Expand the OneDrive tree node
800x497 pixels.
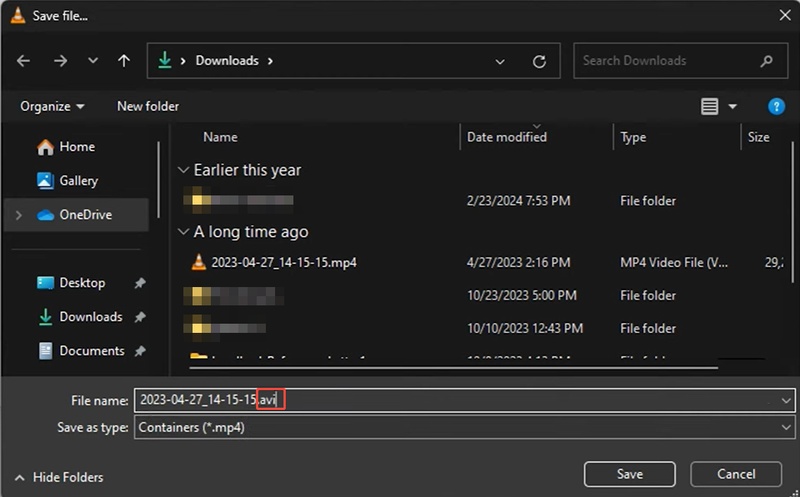(19, 215)
